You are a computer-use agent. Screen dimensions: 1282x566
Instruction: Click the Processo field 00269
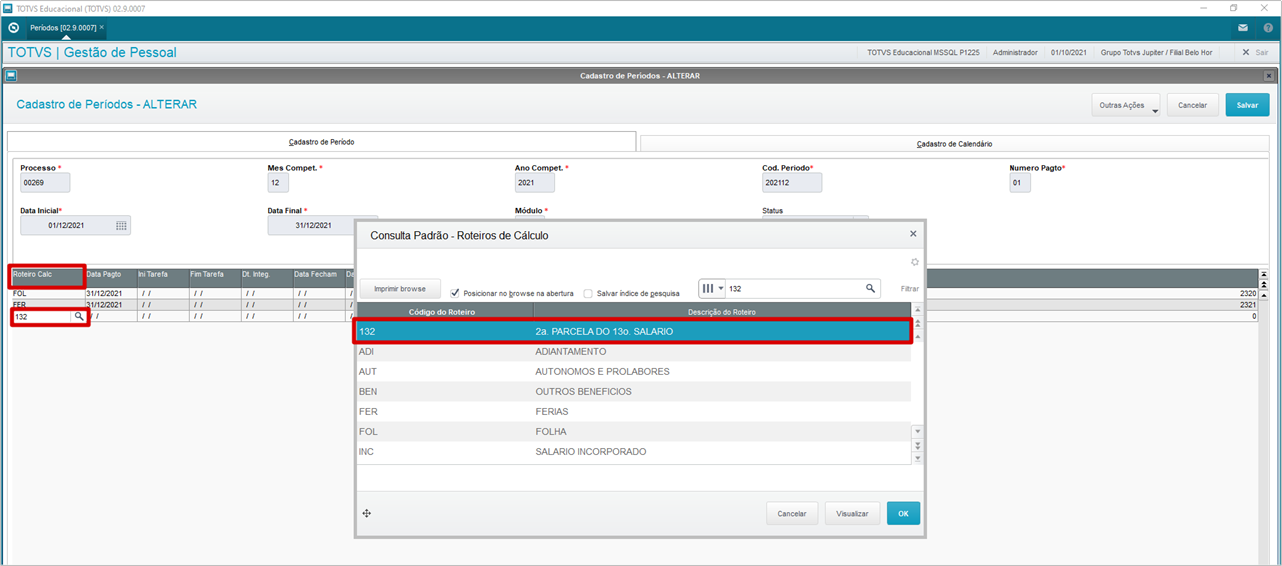pyautogui.click(x=45, y=183)
